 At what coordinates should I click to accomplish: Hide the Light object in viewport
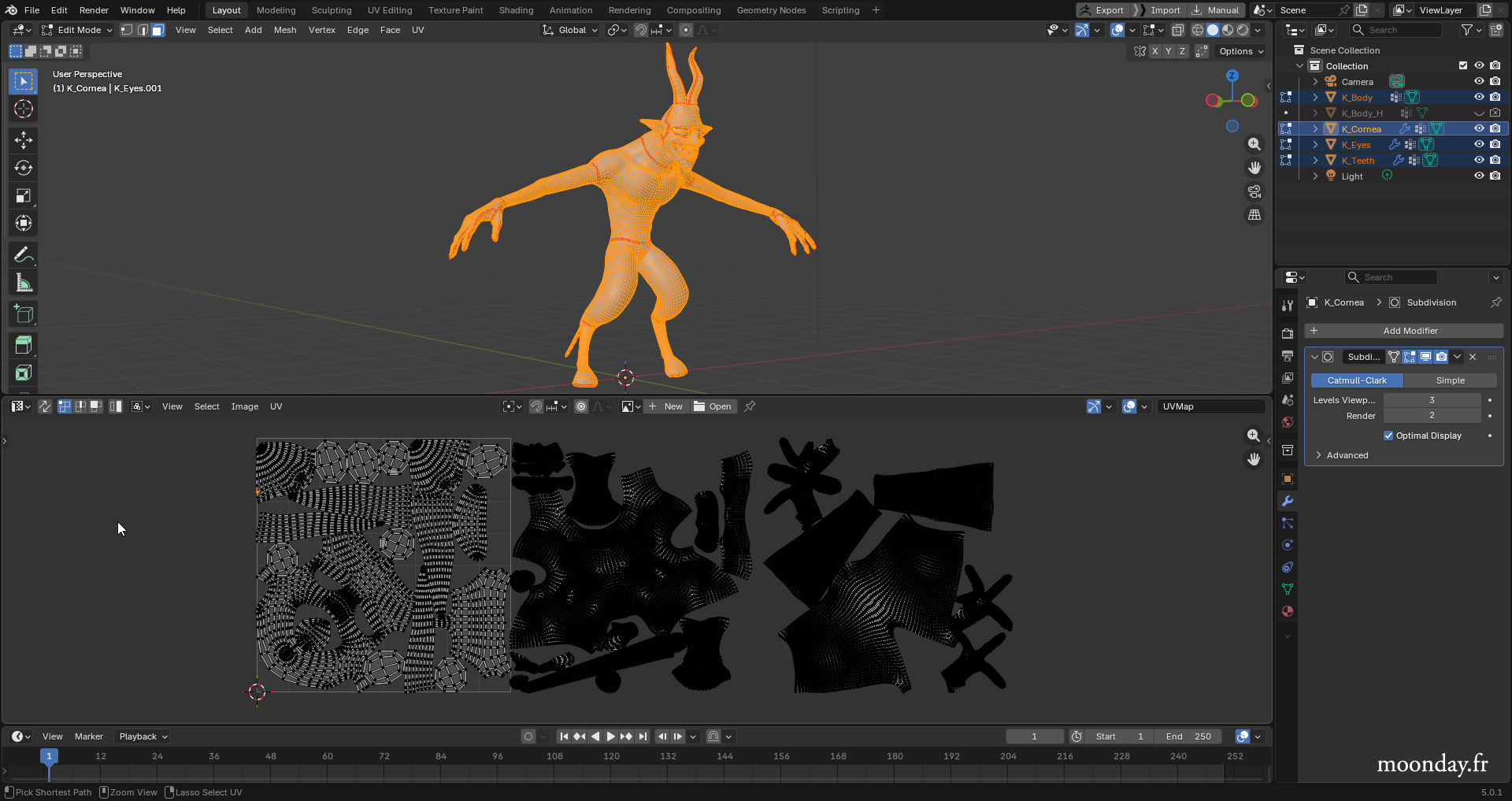pos(1479,176)
